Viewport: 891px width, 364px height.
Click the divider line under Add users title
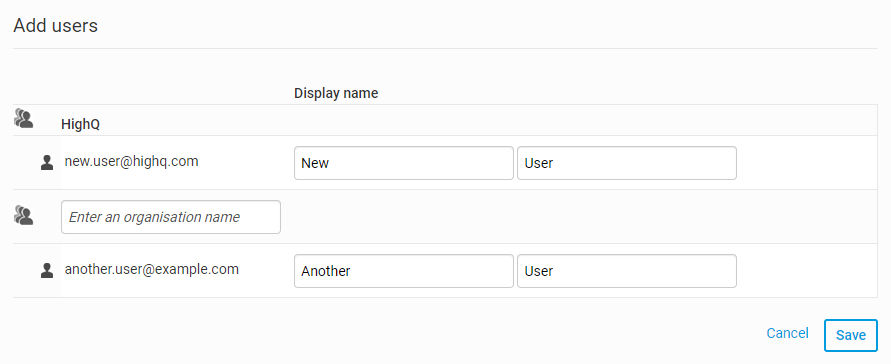446,48
